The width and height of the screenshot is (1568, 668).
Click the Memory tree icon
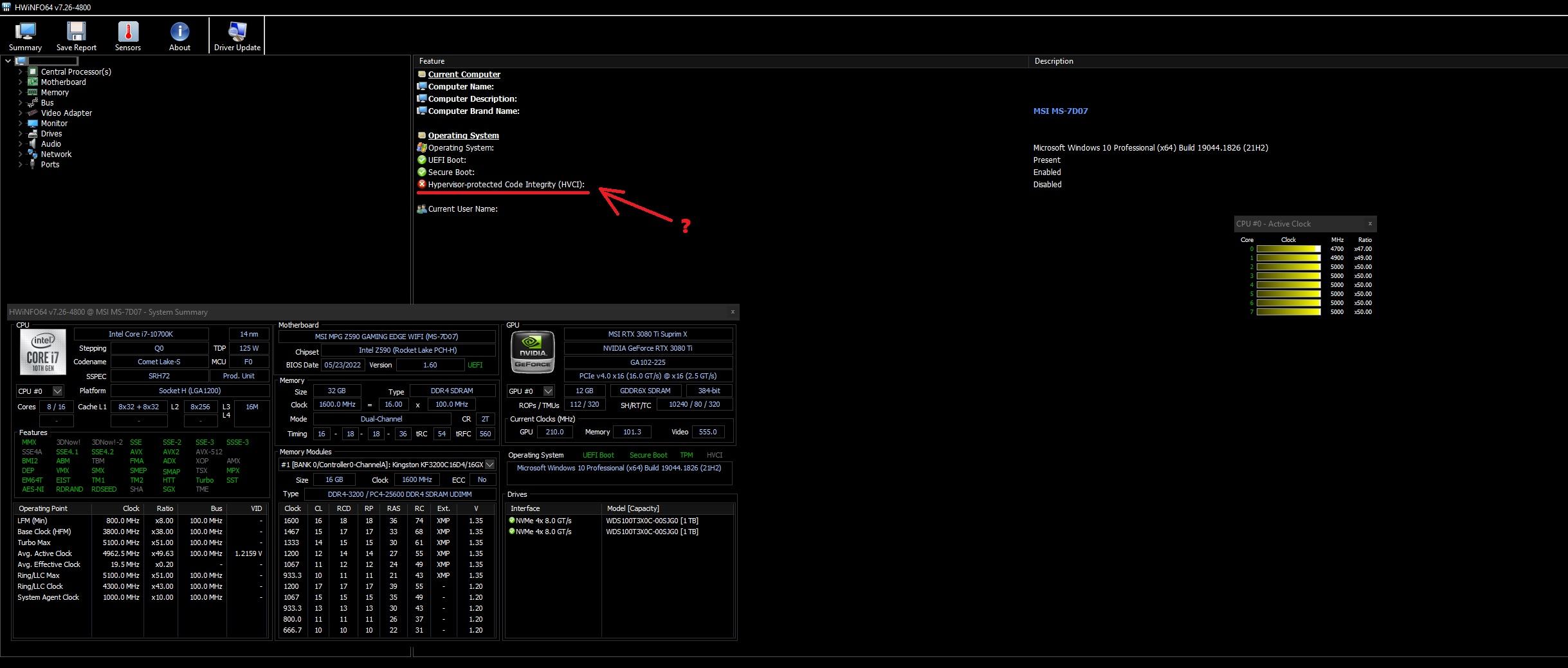(x=32, y=92)
